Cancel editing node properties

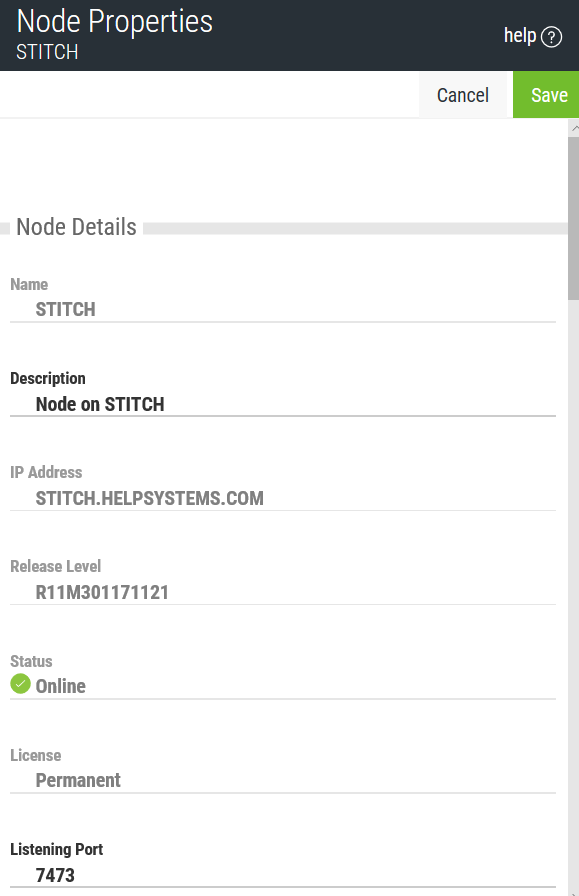pyautogui.click(x=463, y=94)
